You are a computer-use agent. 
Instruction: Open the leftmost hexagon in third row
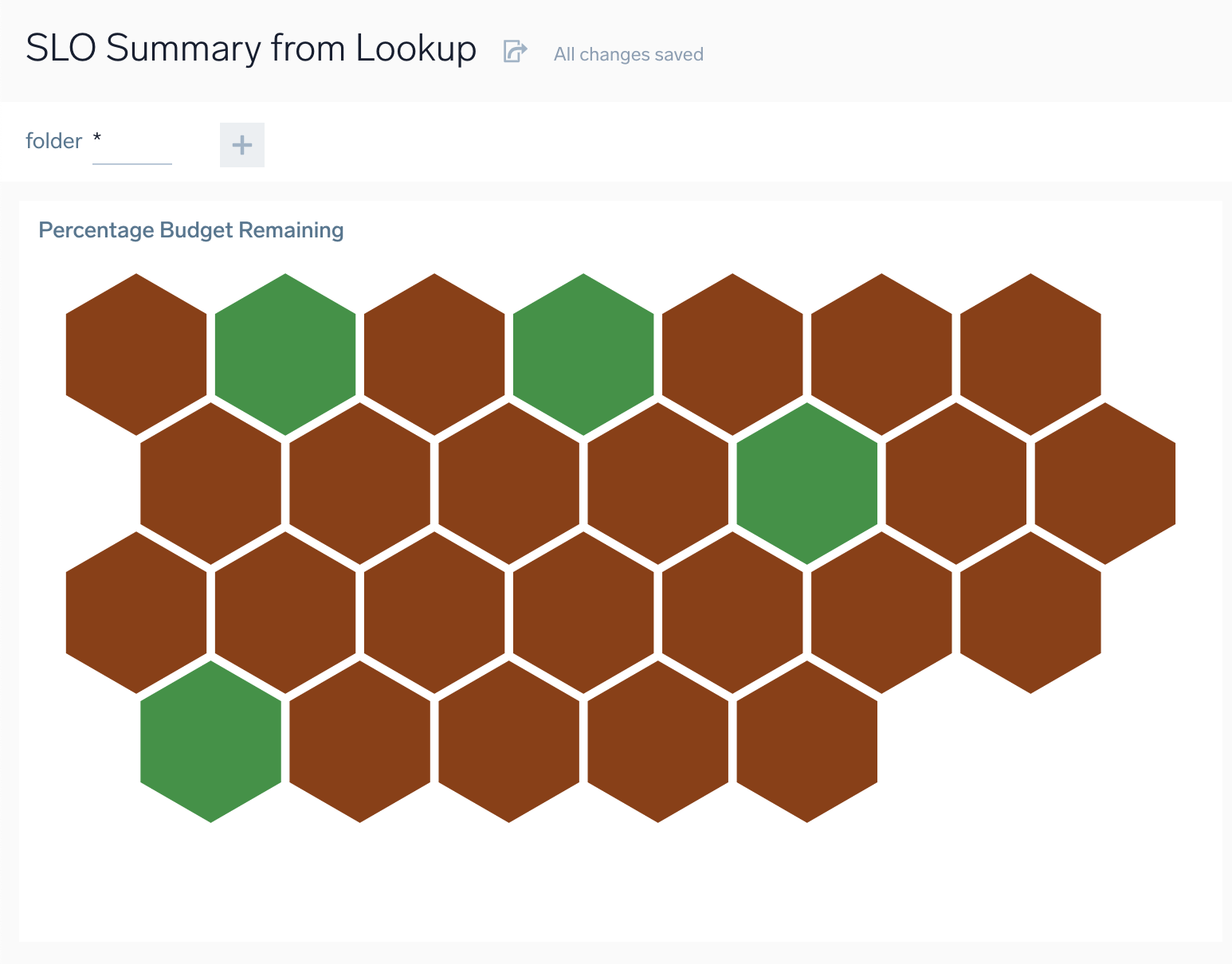click(x=136, y=613)
